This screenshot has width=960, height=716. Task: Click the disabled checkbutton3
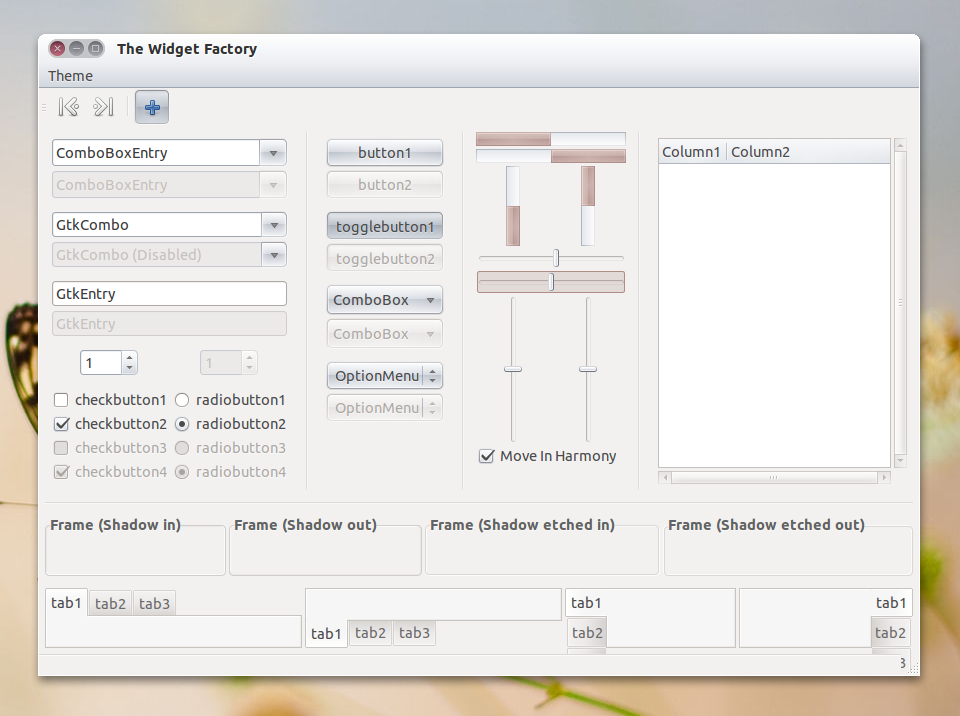tap(61, 448)
